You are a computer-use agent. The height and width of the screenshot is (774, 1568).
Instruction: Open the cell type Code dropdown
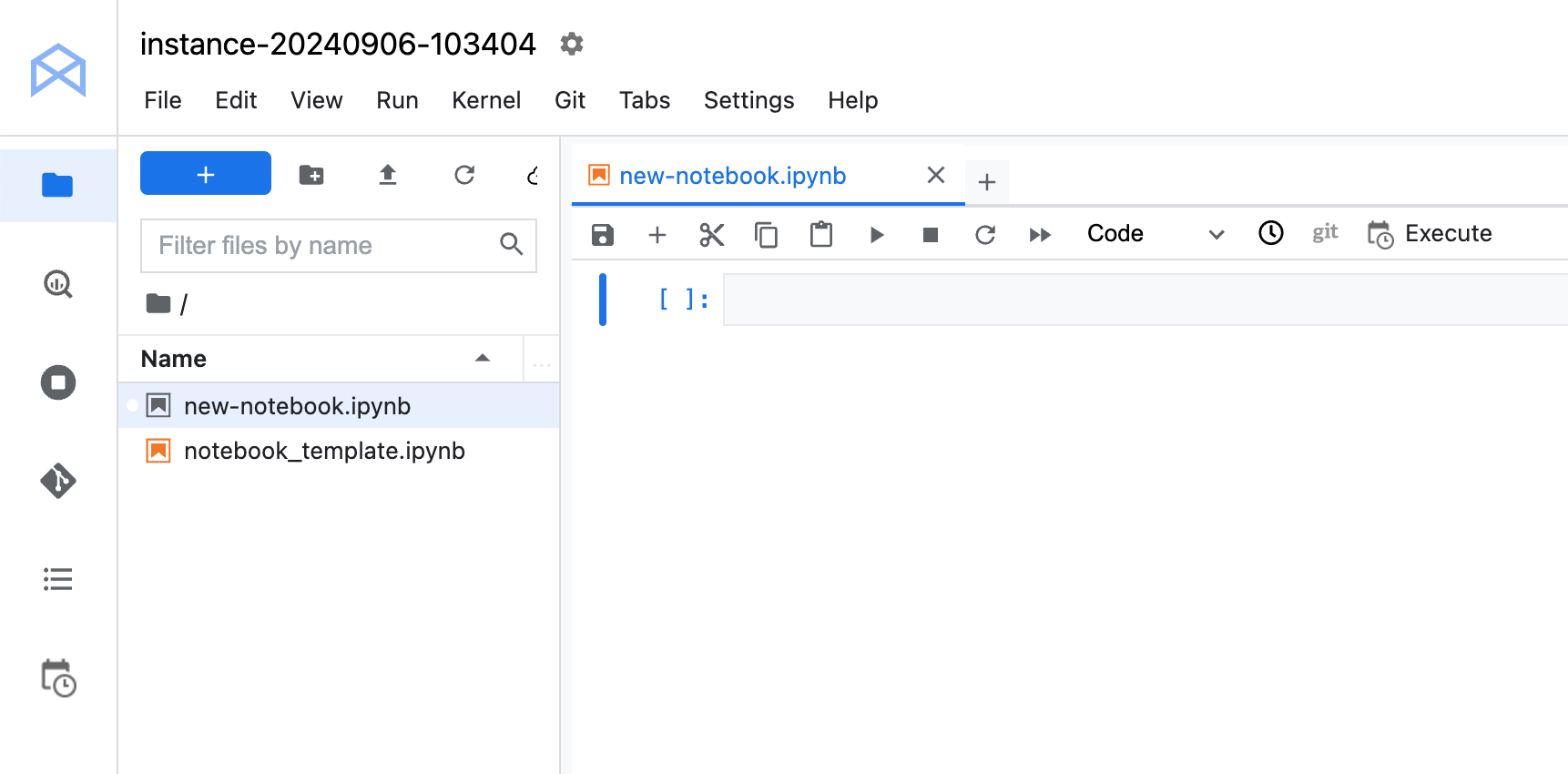click(x=1156, y=234)
